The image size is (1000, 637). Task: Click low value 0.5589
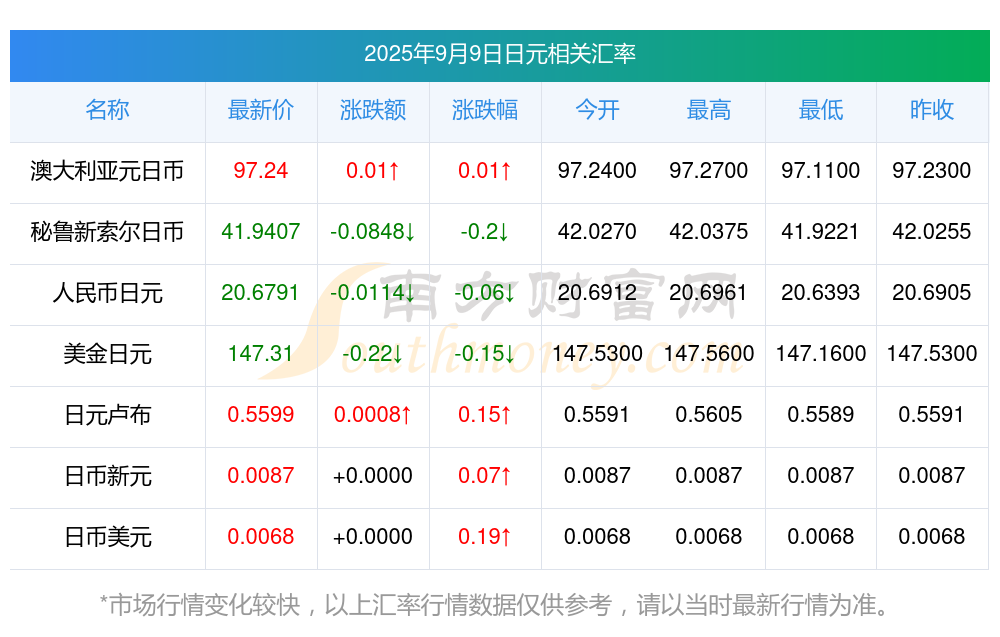[821, 414]
